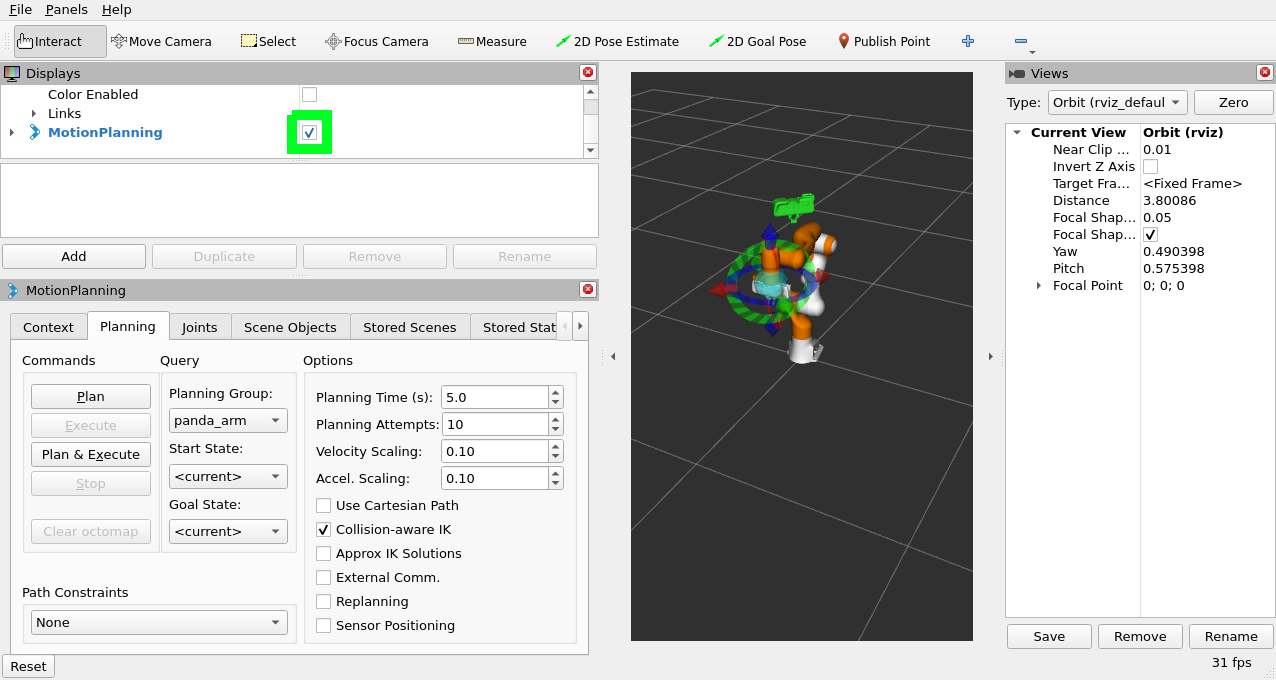1276x680 pixels.
Task: Activate the Publish Point tool
Action: pyautogui.click(x=883, y=41)
